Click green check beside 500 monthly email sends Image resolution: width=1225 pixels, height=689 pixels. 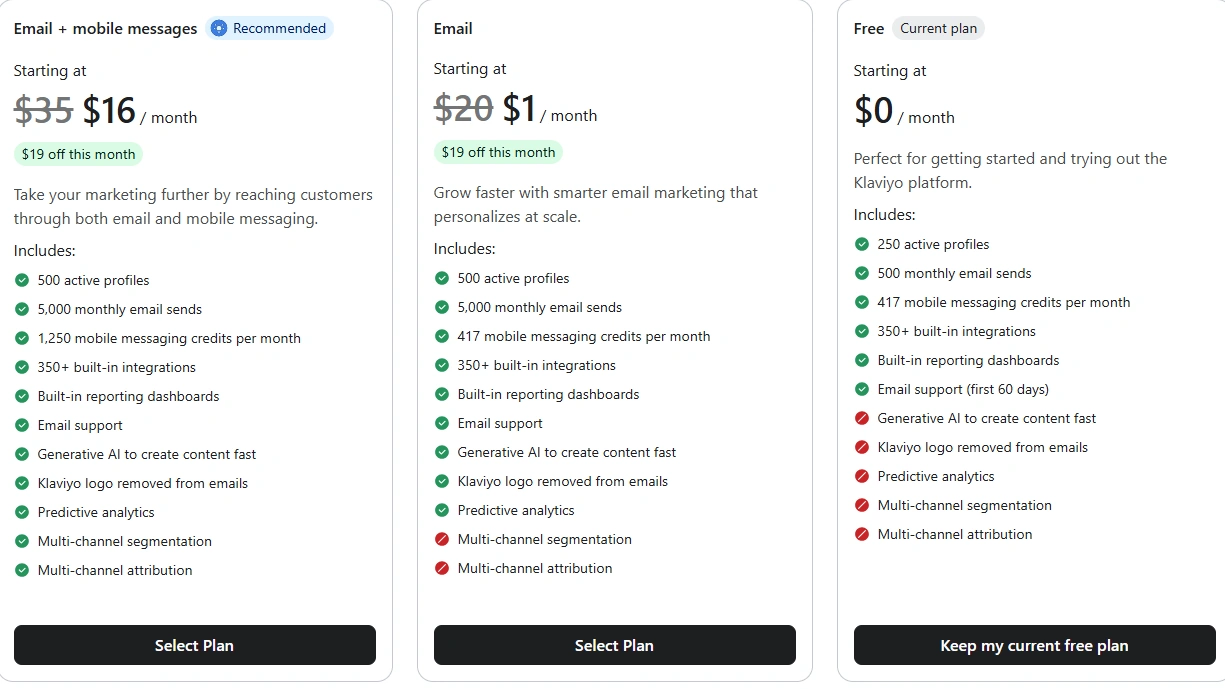point(862,273)
